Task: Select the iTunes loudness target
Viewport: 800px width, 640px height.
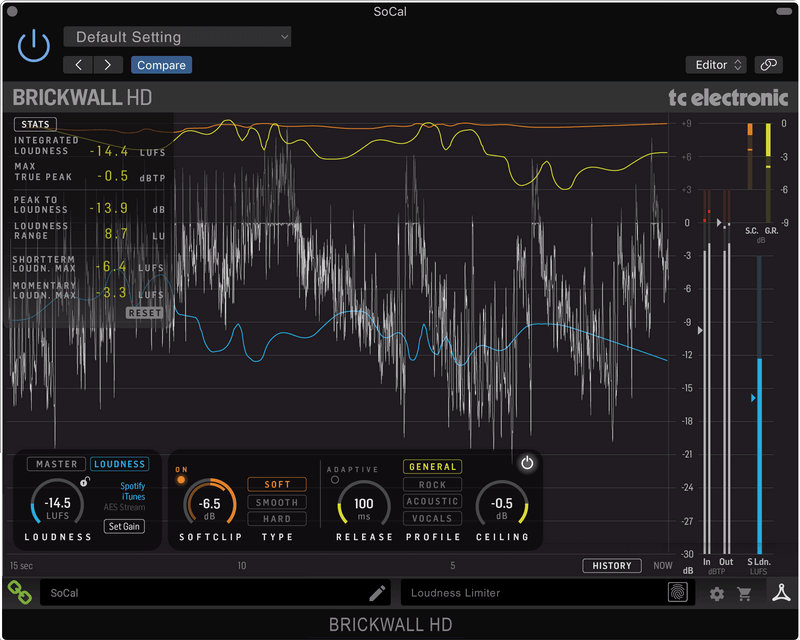Action: click(x=134, y=497)
